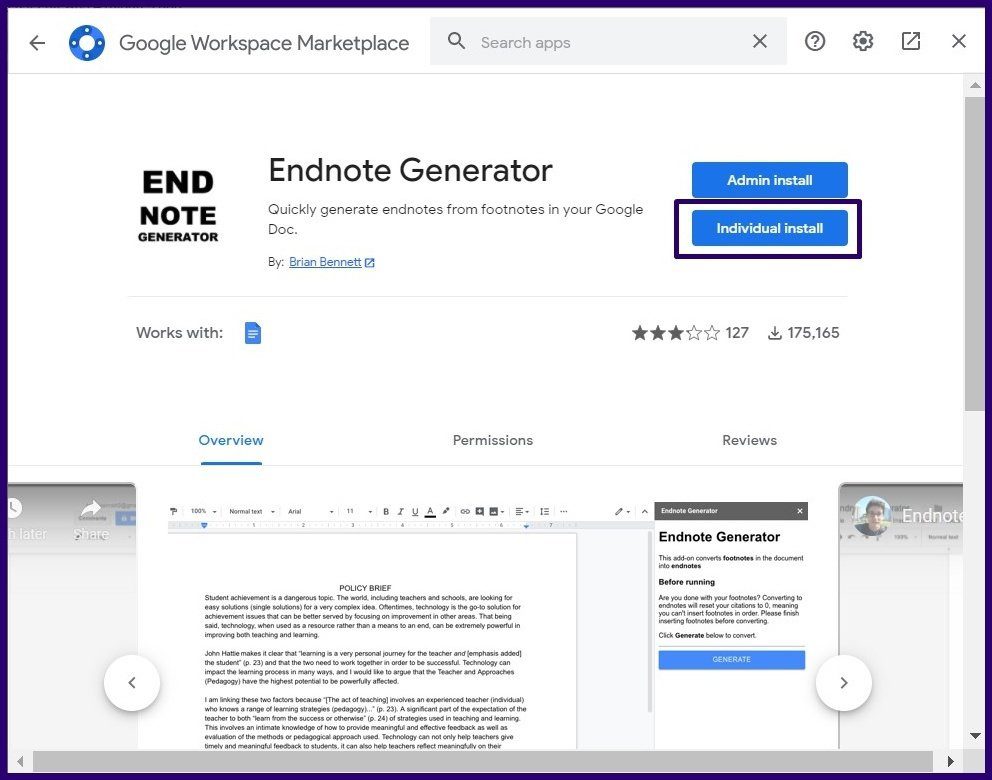The width and height of the screenshot is (992, 780).
Task: Open the Help question mark icon
Action: coord(815,42)
